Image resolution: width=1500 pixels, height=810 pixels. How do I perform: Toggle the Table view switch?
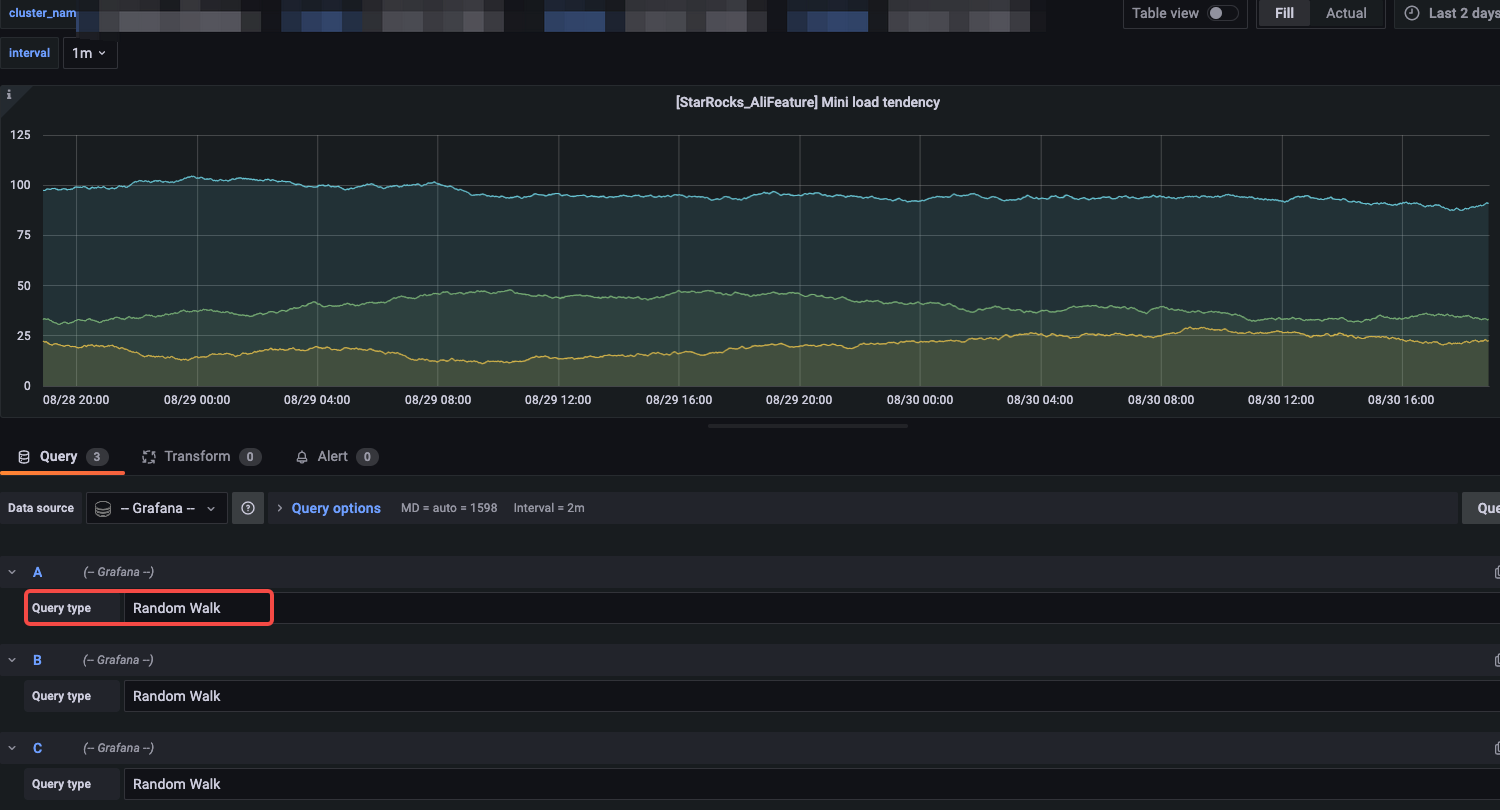[1222, 13]
